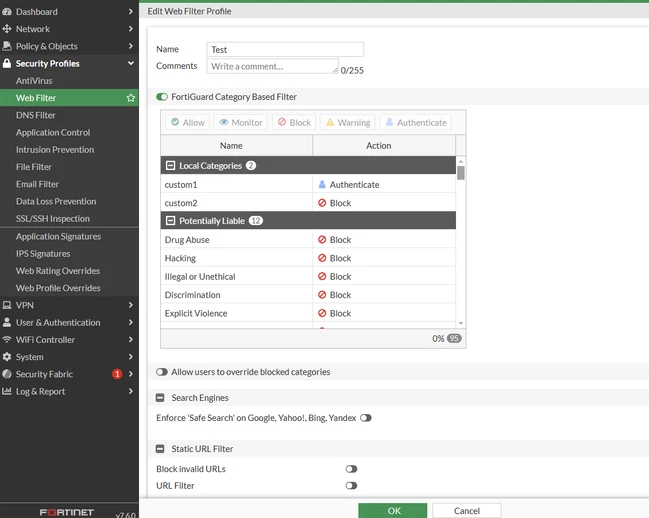The image size is (649, 518).
Task: Enable Allow users to override blocked categories
Action: pos(162,372)
